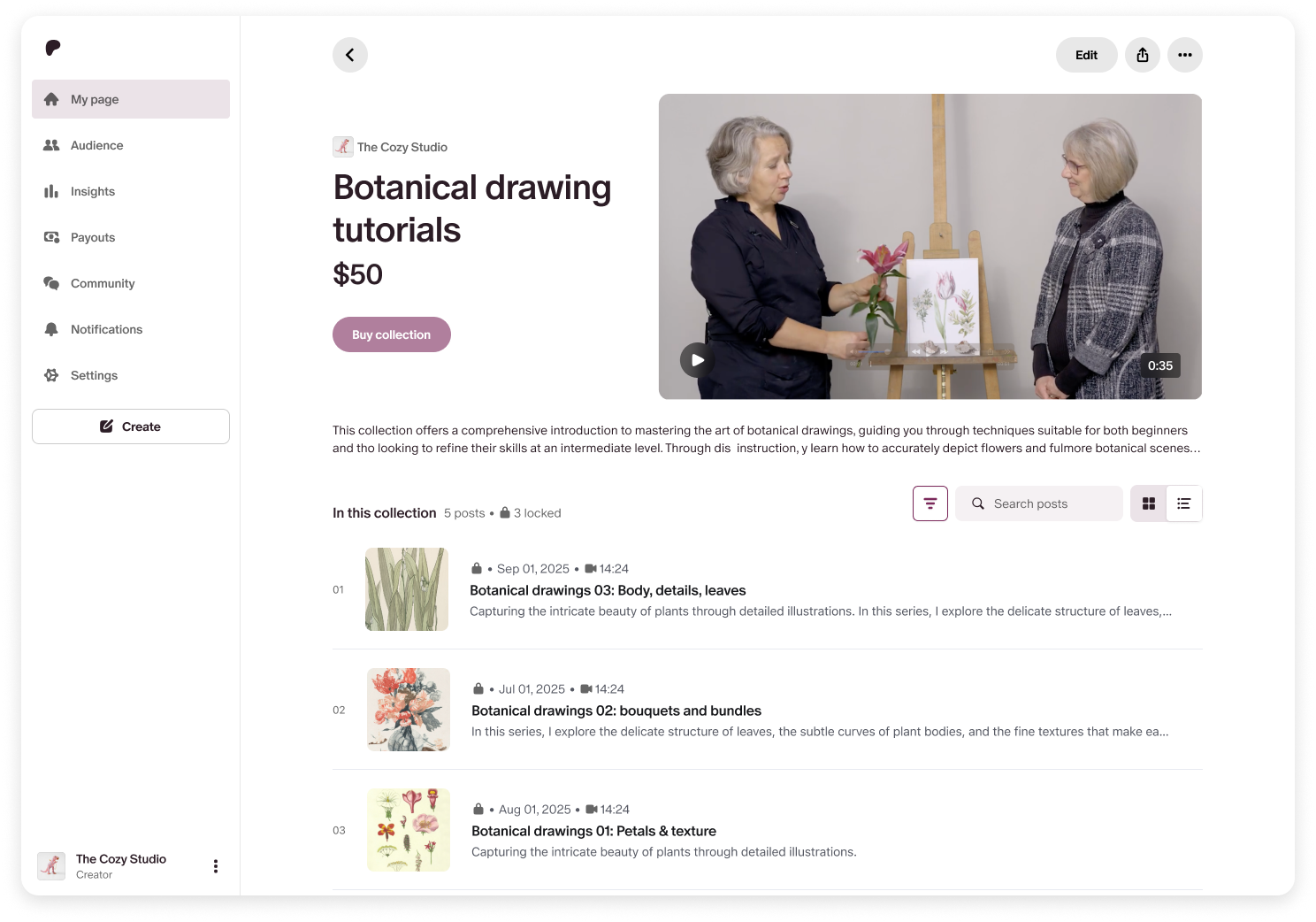Click the Create button

131,426
